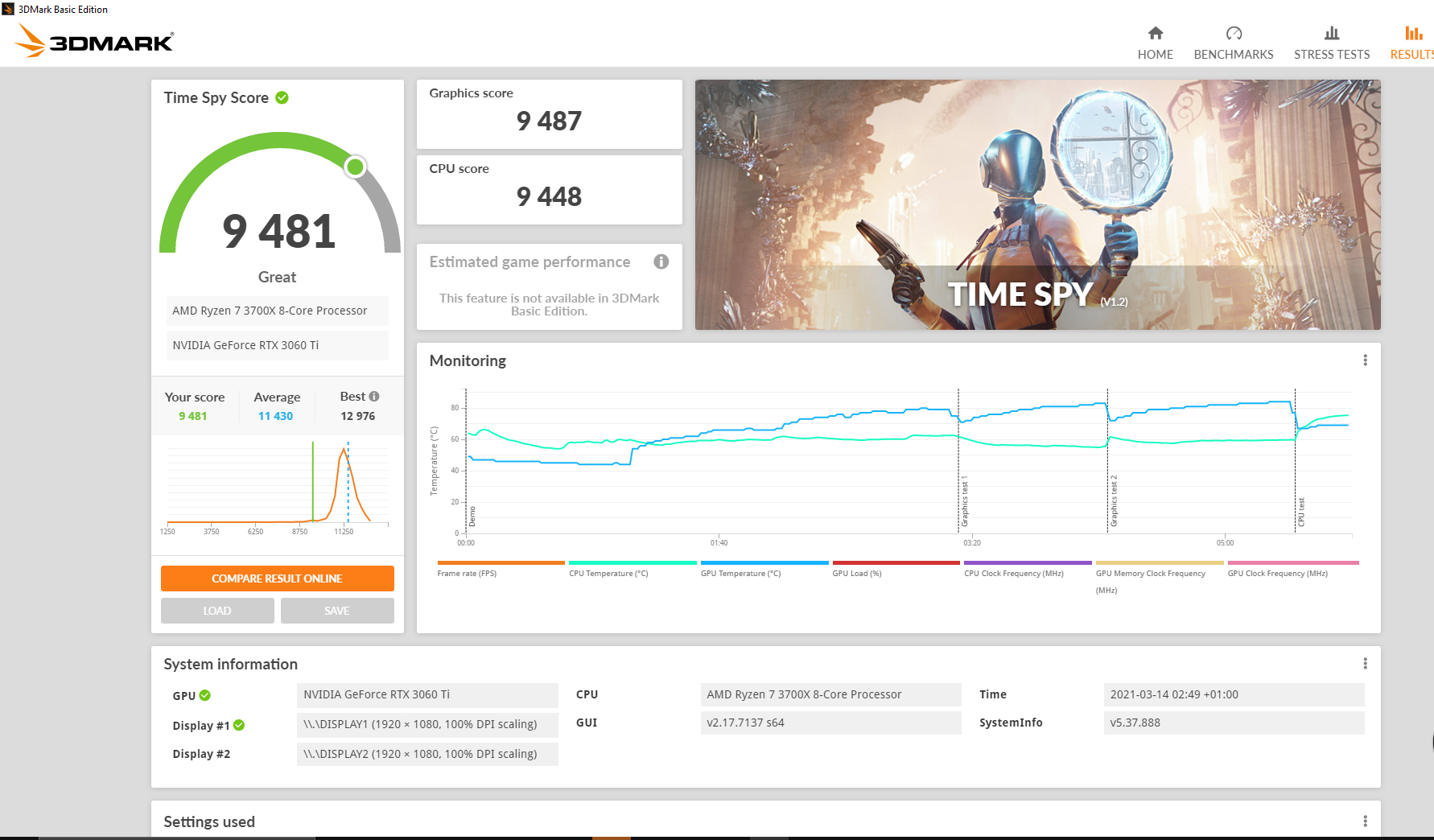The height and width of the screenshot is (840, 1434).
Task: Click the Results bar chart icon
Action: [1414, 33]
